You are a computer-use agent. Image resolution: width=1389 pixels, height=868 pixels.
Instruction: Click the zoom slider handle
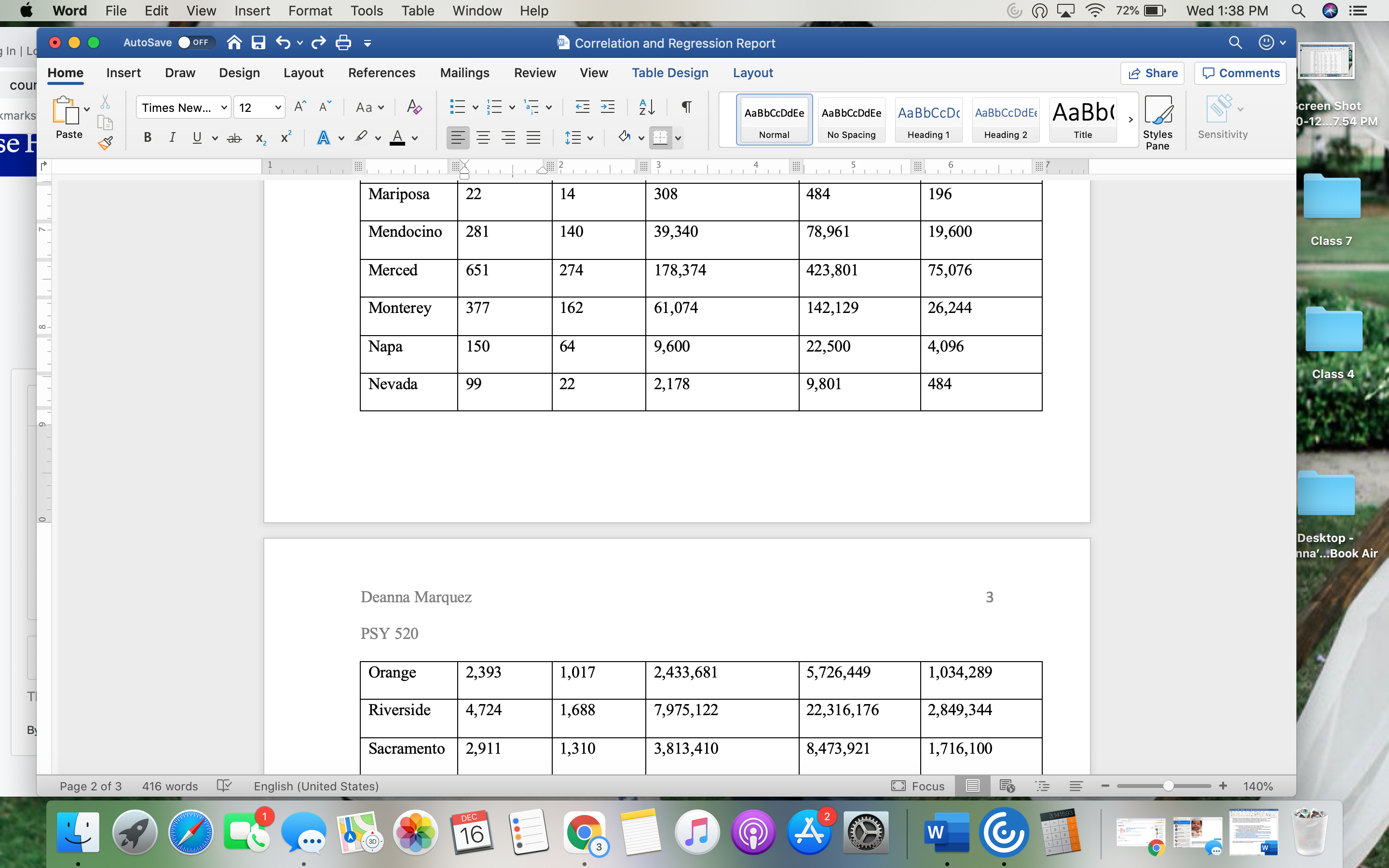pos(1168,786)
